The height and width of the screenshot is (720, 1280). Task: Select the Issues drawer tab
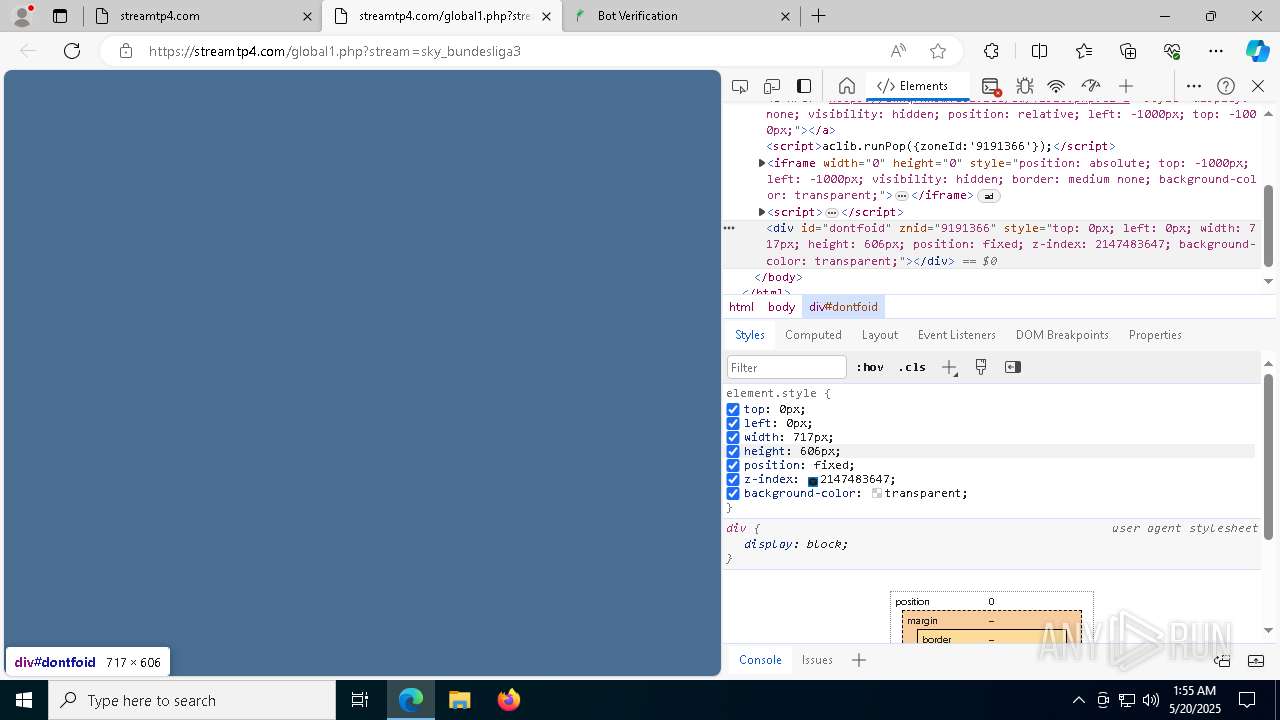pos(817,660)
